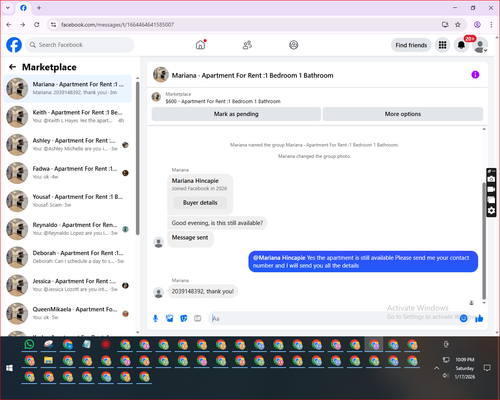This screenshot has height=400, width=500.
Task: Focus the Search Facebook field
Action: (80, 45)
